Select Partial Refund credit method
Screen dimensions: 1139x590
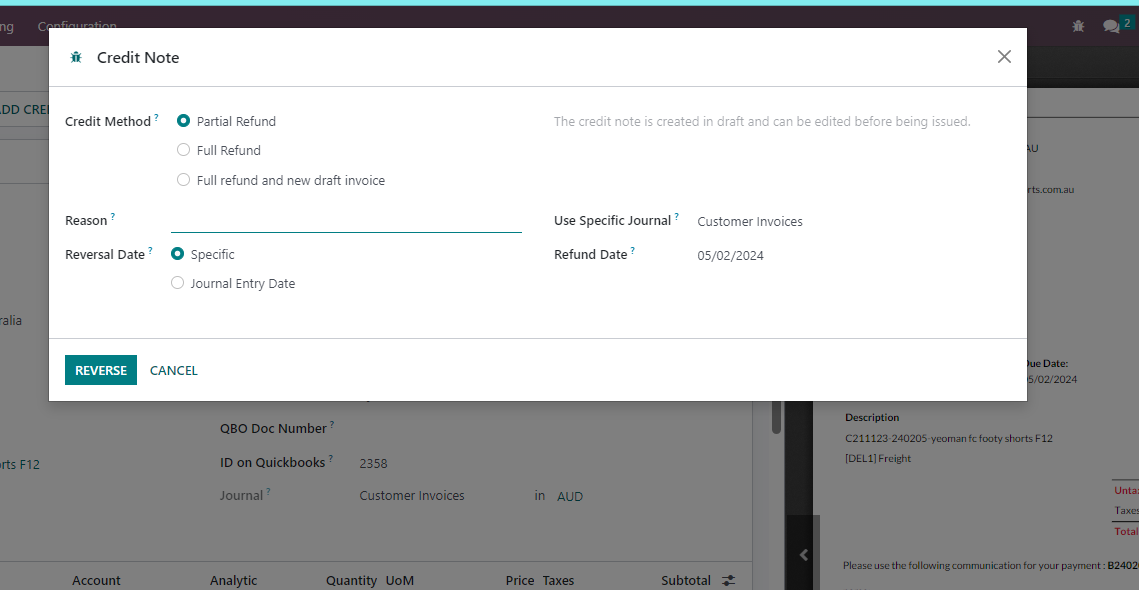click(x=183, y=121)
